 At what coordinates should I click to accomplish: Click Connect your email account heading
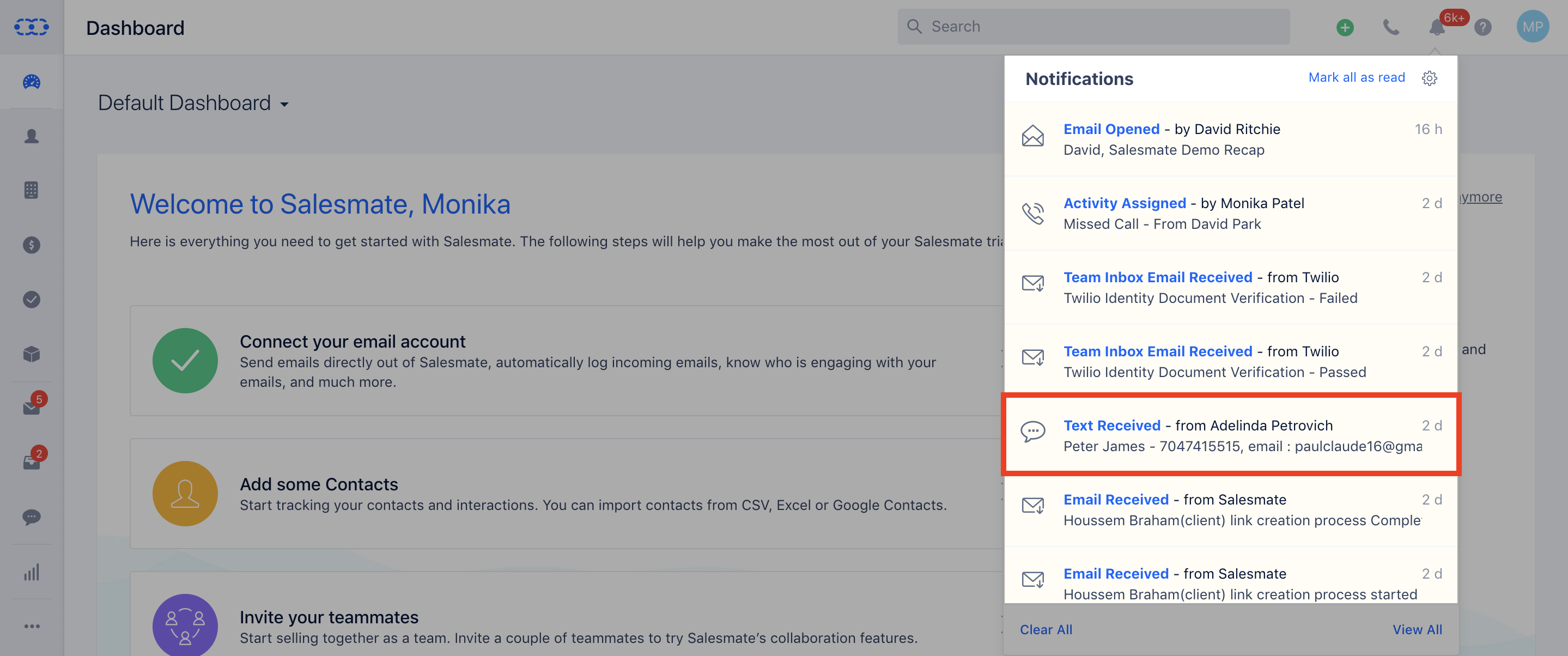pyautogui.click(x=353, y=342)
